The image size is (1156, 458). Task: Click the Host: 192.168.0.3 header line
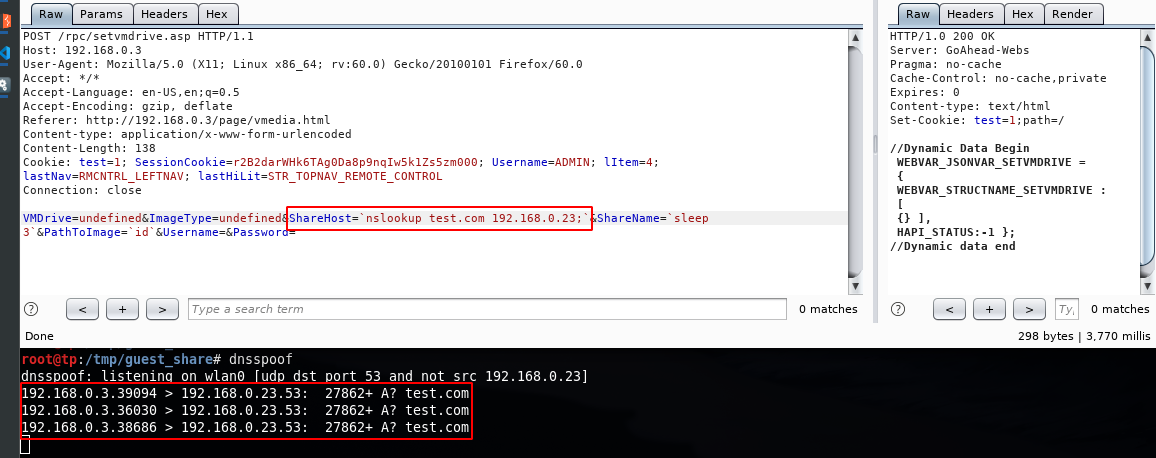[x=82, y=50]
